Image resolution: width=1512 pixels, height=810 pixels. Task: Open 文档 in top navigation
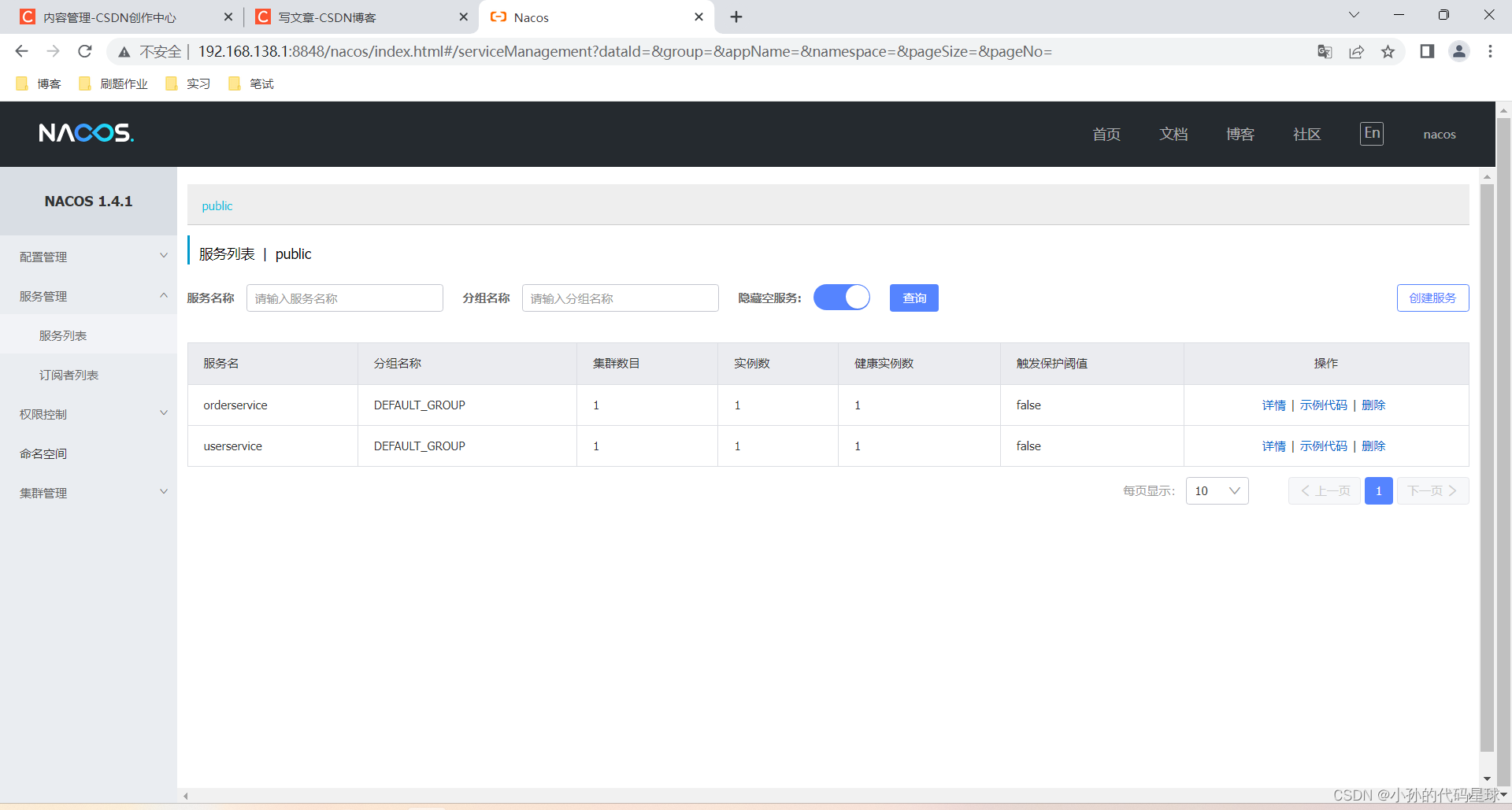tap(1173, 134)
